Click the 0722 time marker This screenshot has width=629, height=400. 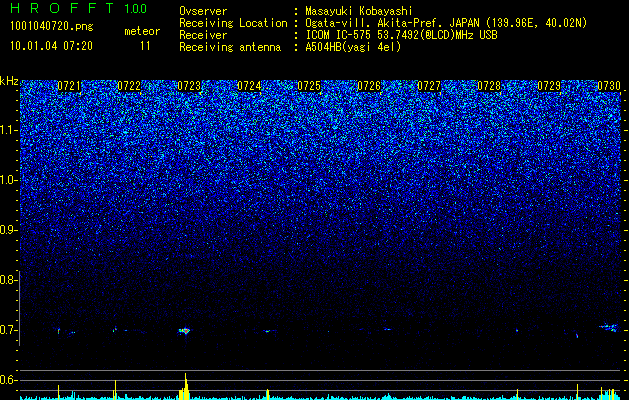coord(129,86)
